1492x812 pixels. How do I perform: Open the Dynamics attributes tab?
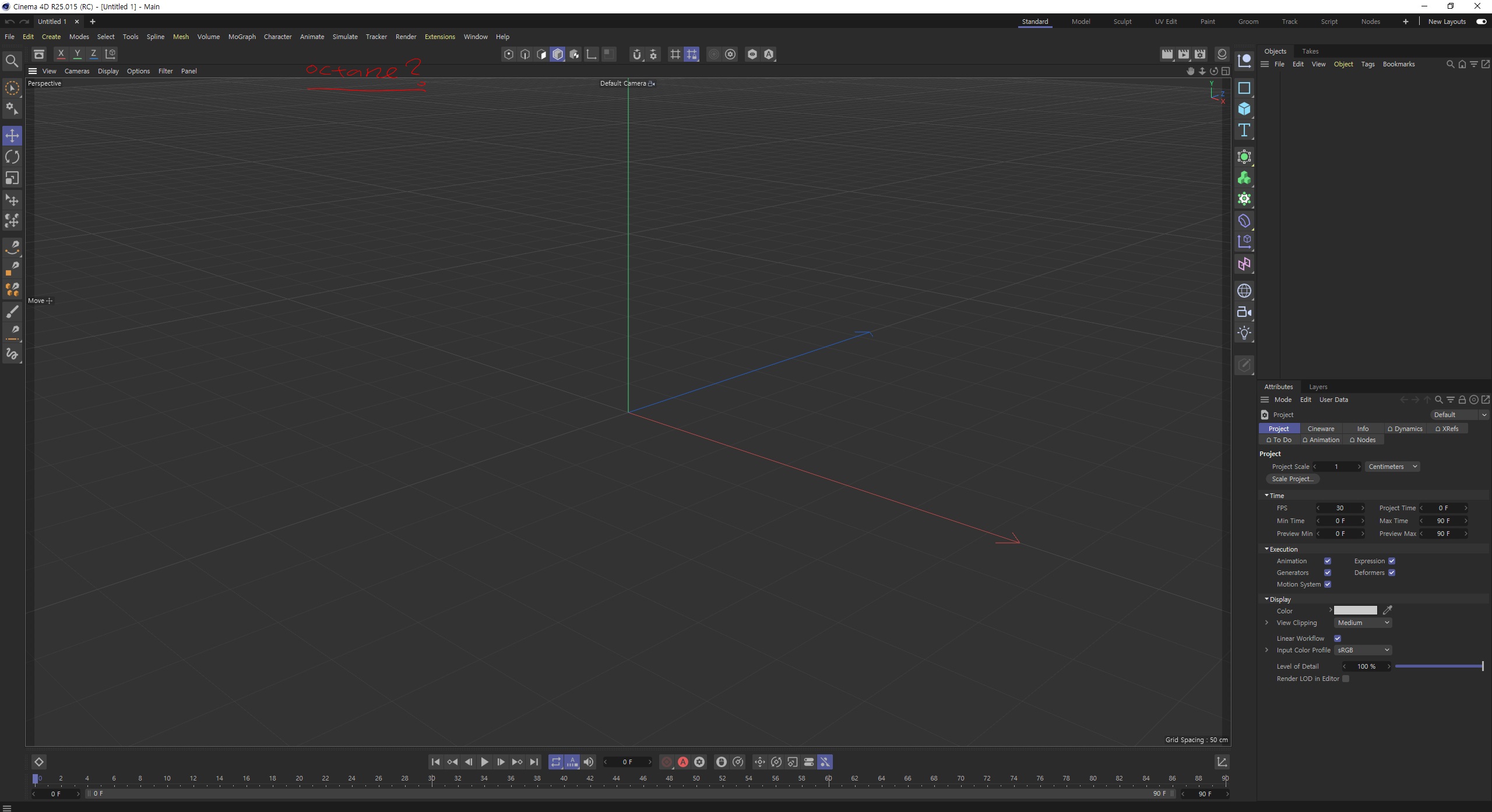point(1405,429)
